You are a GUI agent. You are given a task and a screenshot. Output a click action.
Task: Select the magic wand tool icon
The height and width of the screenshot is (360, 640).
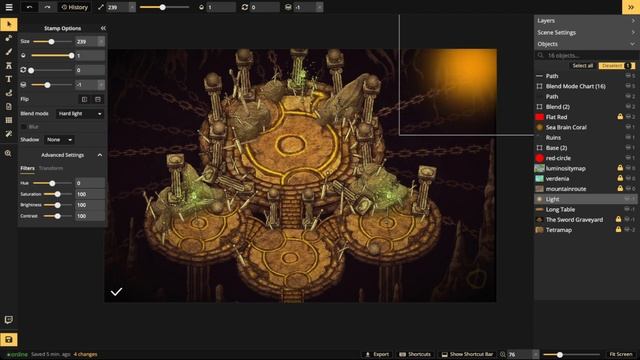[9, 134]
